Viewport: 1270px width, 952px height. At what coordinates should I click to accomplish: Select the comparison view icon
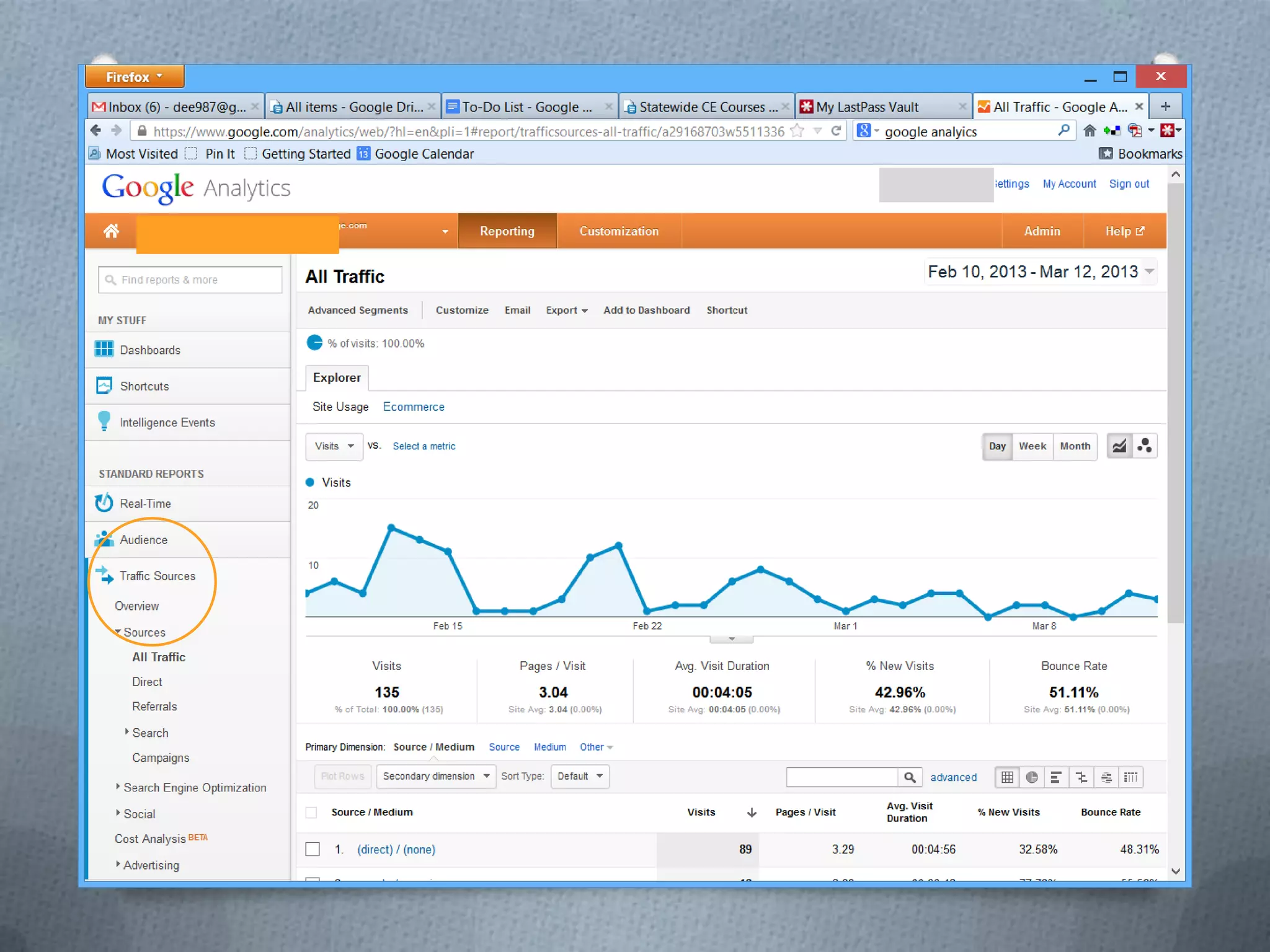[1081, 777]
